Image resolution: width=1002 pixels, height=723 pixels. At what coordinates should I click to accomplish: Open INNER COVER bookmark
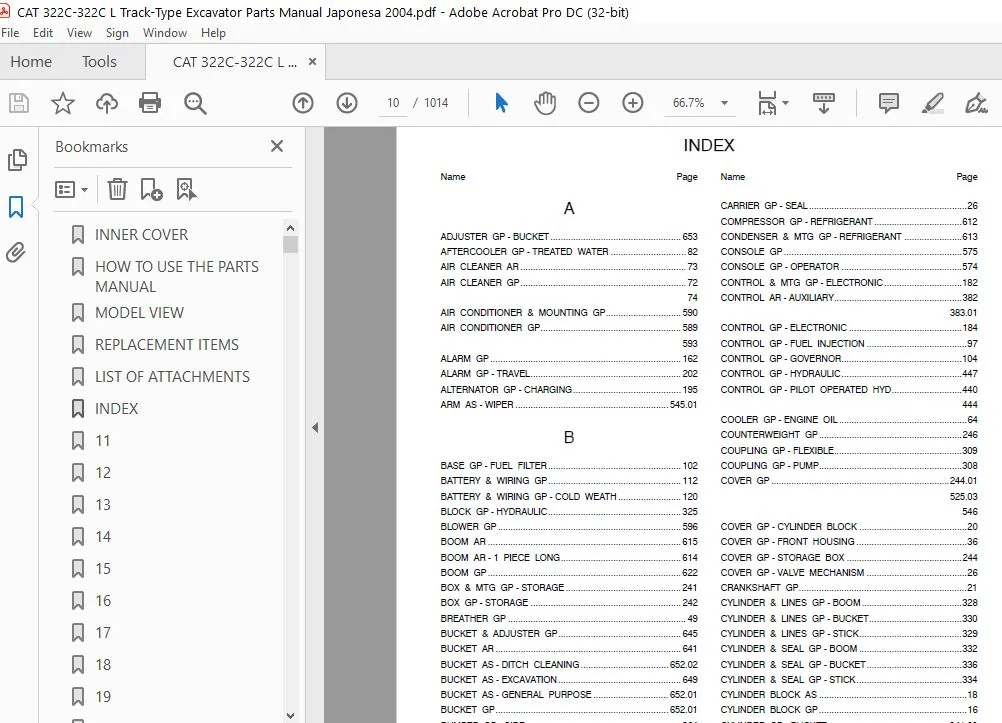point(141,235)
